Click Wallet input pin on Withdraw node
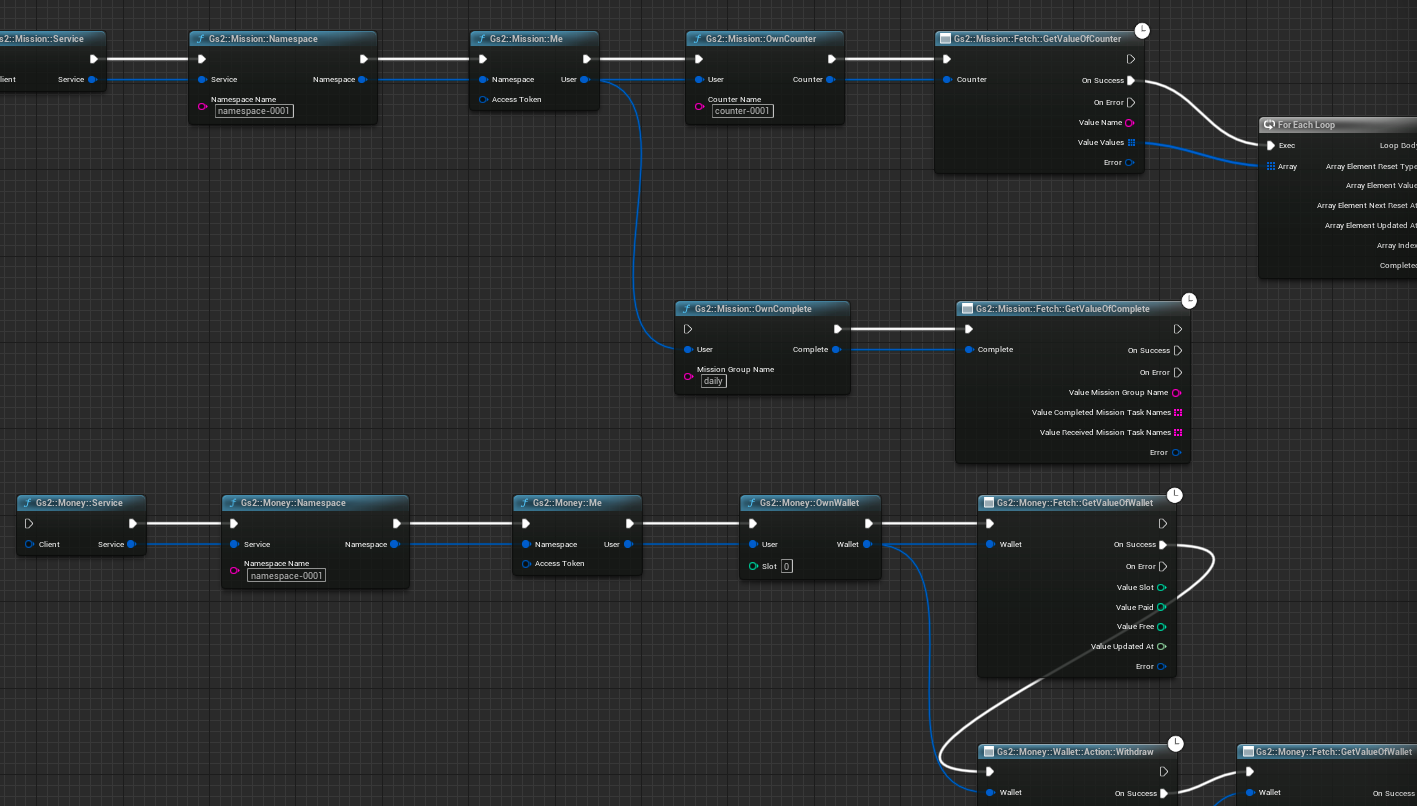 point(990,792)
